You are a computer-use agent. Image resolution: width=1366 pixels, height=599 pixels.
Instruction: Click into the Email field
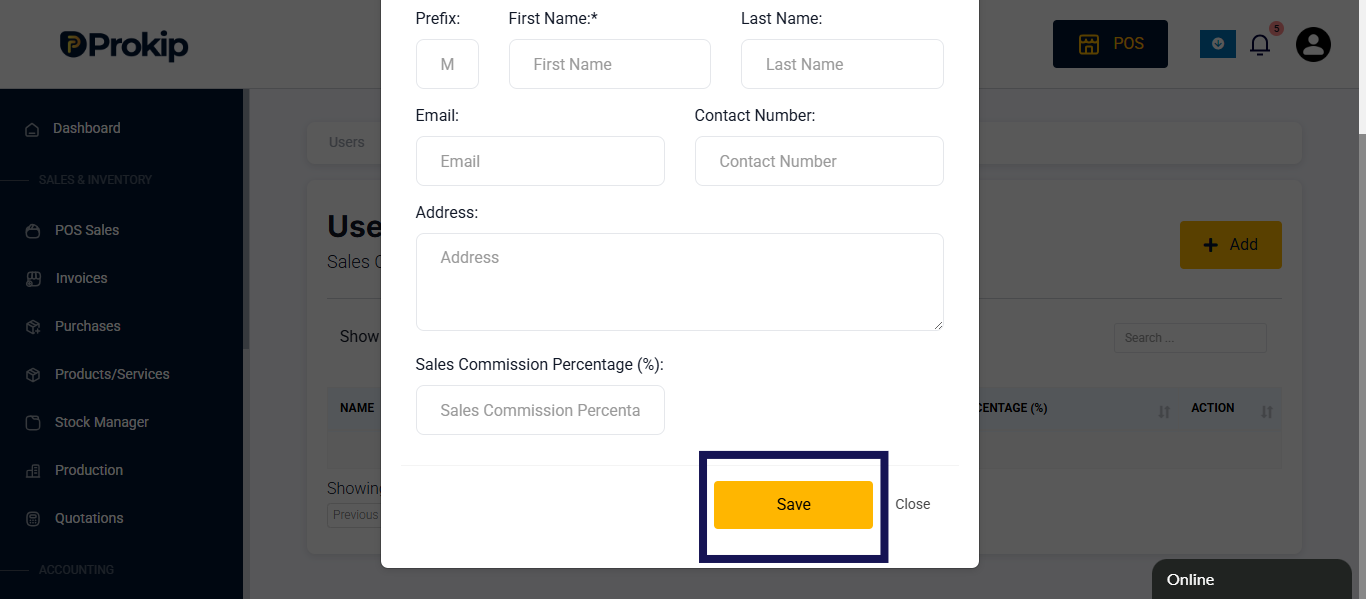point(540,161)
